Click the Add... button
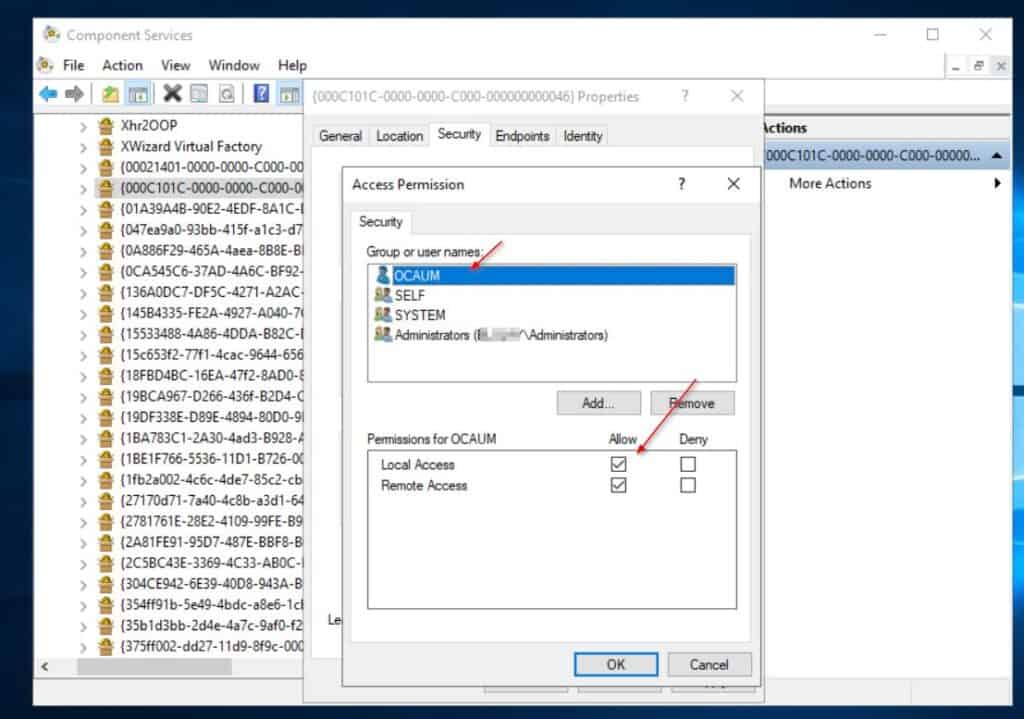Viewport: 1024px width, 719px height. (598, 403)
